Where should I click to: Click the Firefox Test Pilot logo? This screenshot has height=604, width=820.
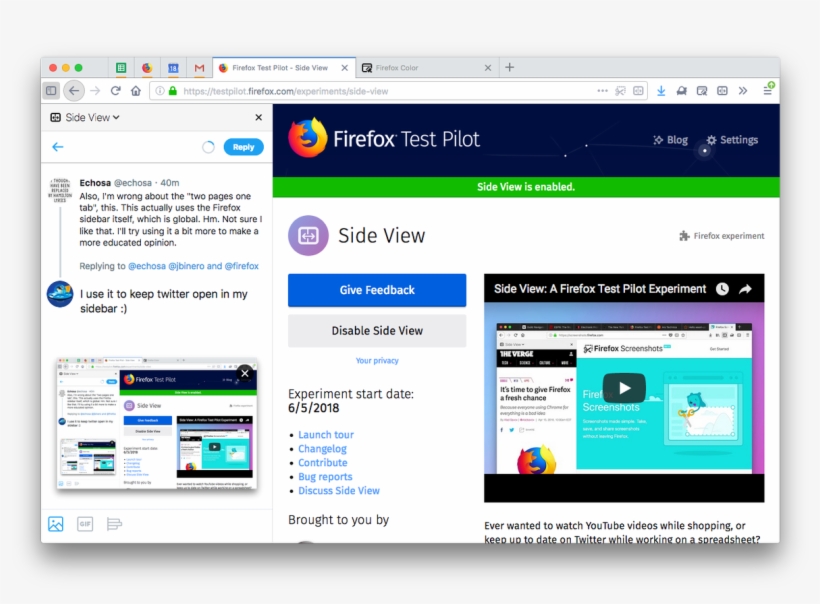pyautogui.click(x=383, y=138)
